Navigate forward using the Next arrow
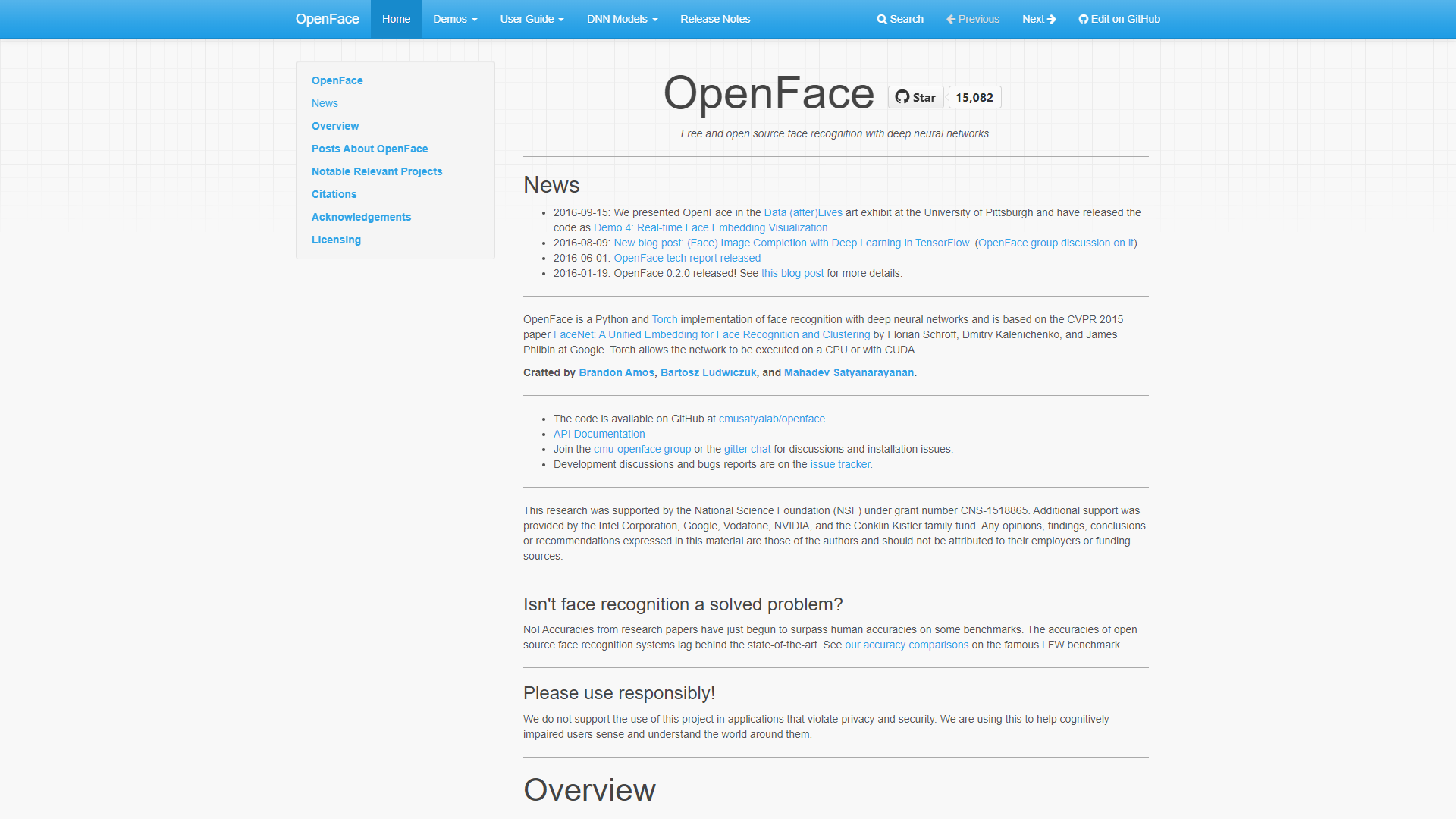The height and width of the screenshot is (819, 1456). click(x=1038, y=19)
